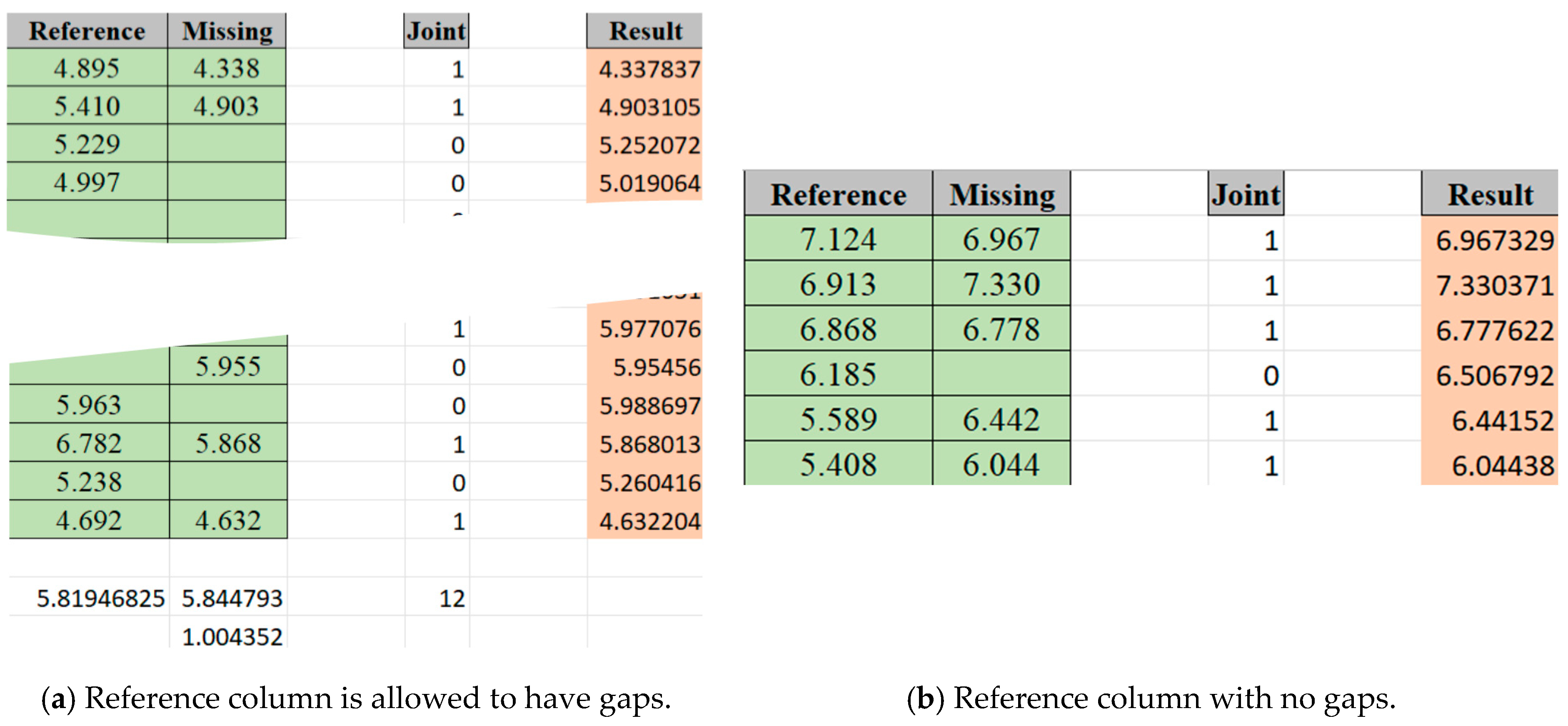Image resolution: width=1568 pixels, height=726 pixels.
Task: Select result cell 5.252072
Action: point(648,145)
